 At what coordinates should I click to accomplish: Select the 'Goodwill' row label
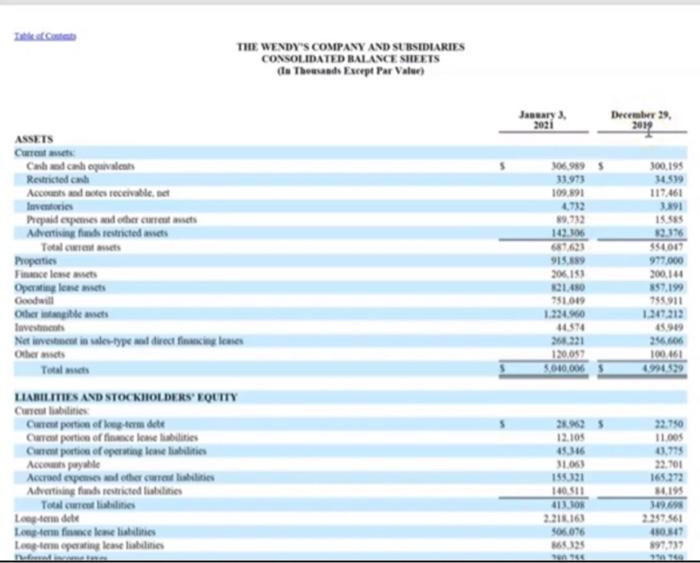[x=34, y=300]
